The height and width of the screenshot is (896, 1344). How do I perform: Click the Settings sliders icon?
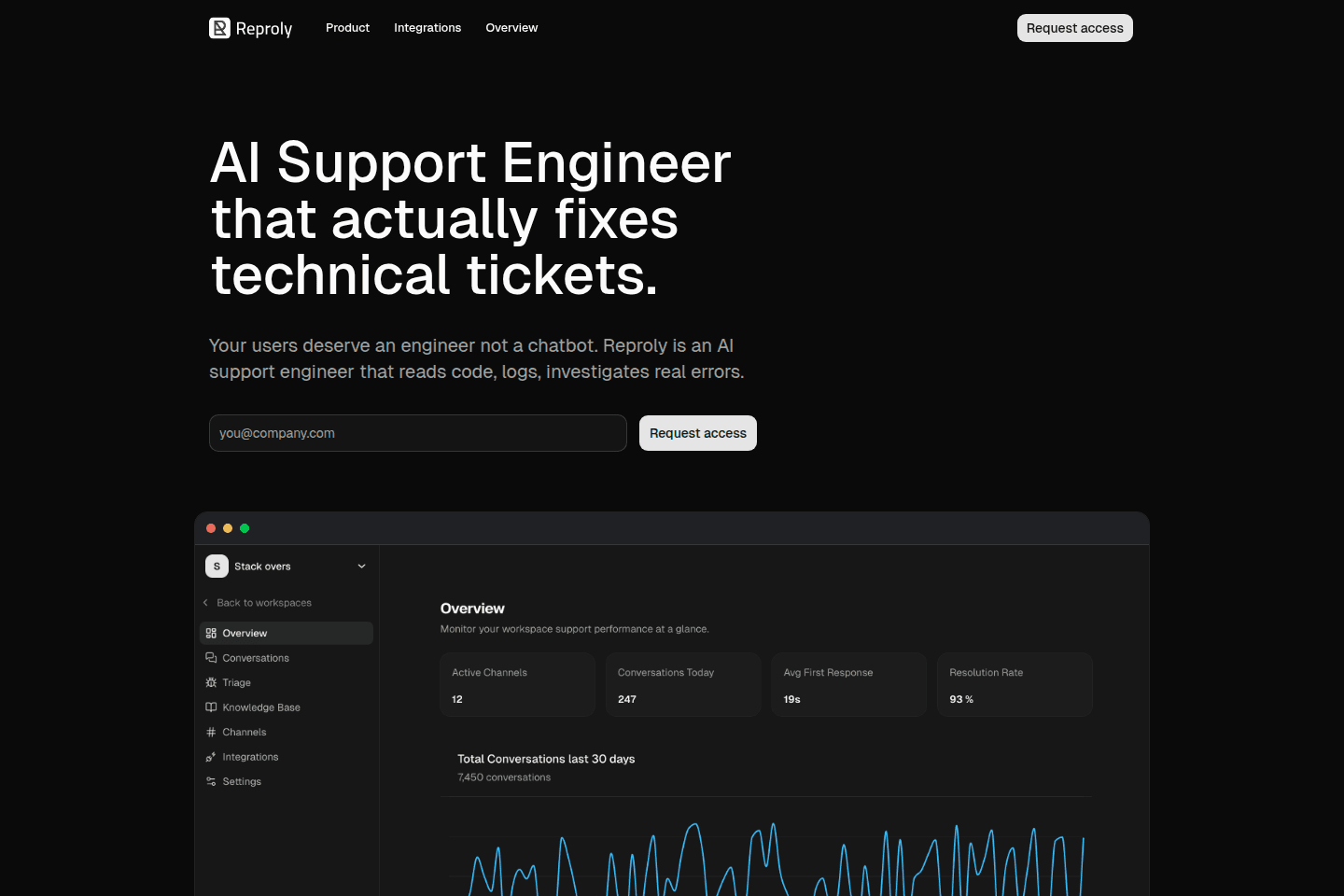coord(211,781)
